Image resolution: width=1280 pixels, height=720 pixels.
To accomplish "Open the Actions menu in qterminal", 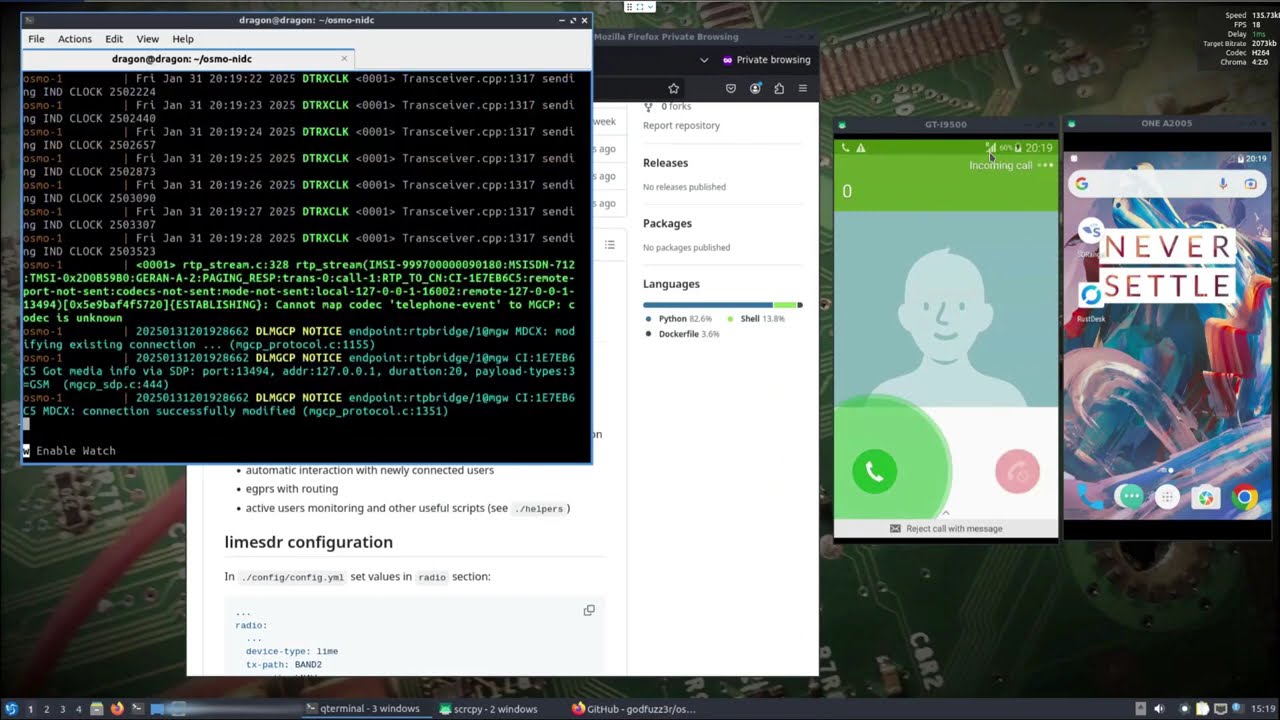I will tap(75, 39).
